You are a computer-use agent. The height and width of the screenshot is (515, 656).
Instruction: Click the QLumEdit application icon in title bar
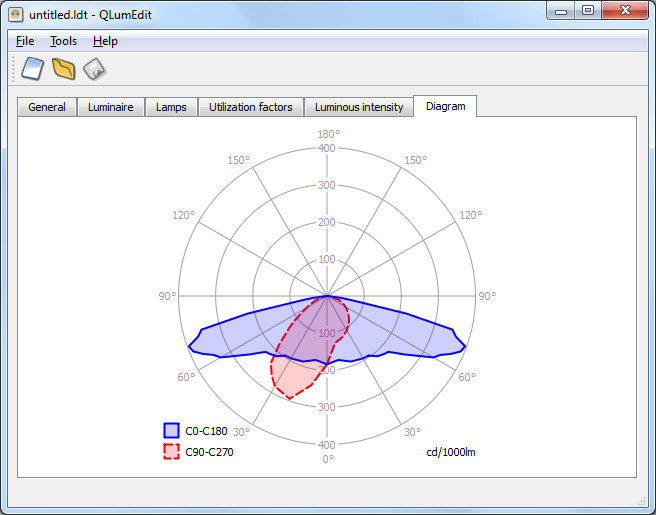coord(15,15)
